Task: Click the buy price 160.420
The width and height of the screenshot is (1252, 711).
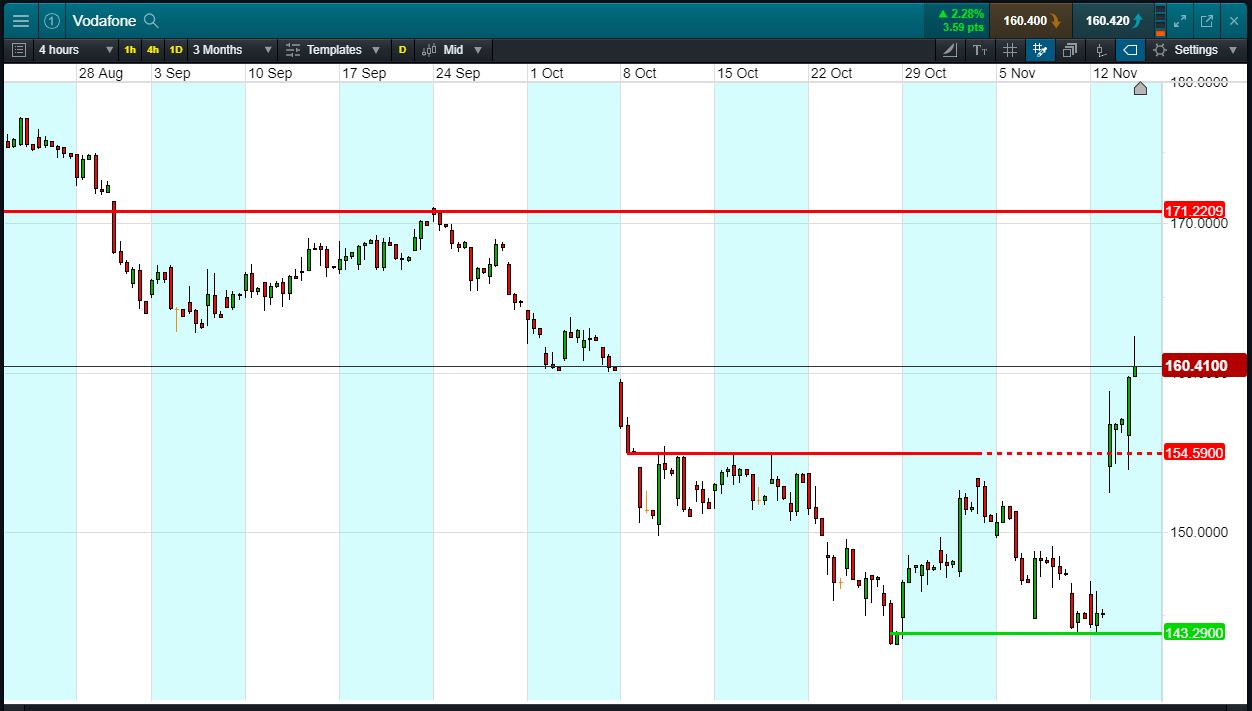Action: 1113,20
